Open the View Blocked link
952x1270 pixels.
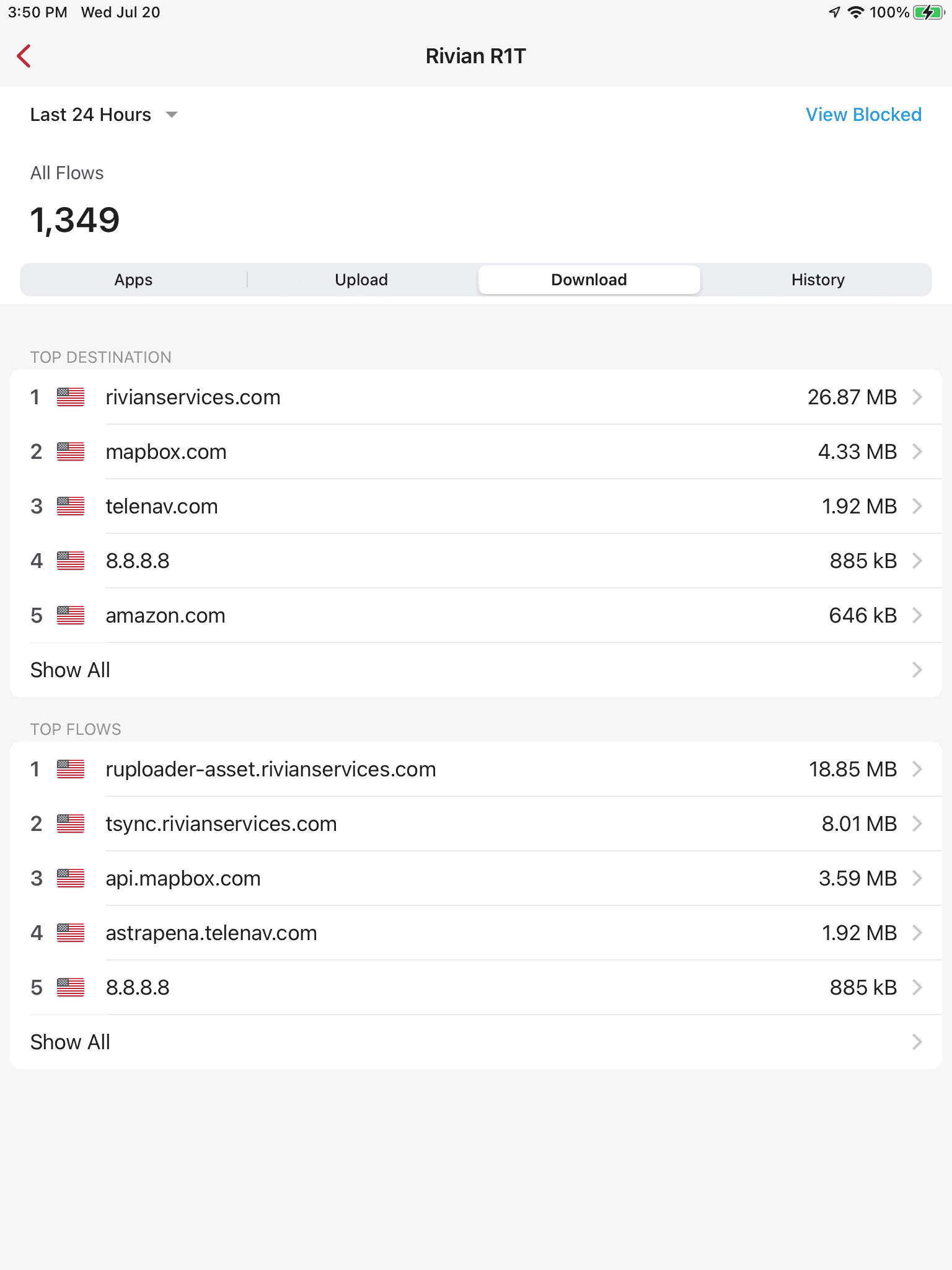pyautogui.click(x=863, y=115)
